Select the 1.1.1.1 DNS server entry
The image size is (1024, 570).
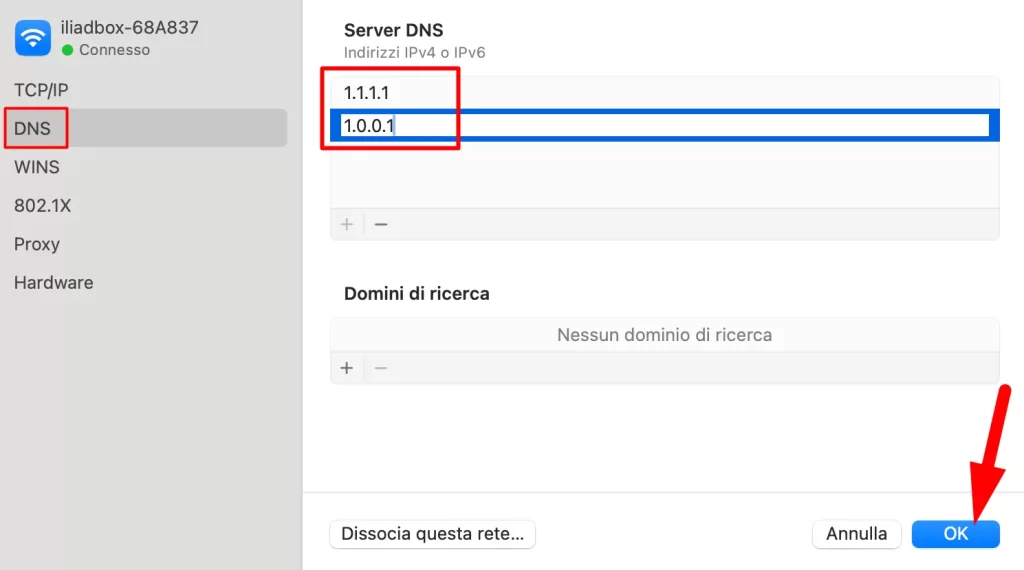point(665,93)
